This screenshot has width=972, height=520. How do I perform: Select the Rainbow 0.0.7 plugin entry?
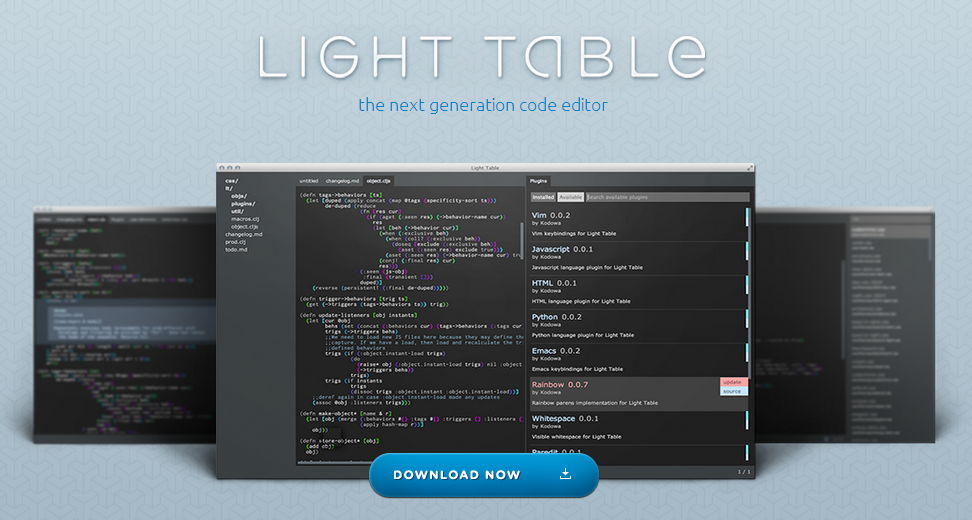[638, 394]
